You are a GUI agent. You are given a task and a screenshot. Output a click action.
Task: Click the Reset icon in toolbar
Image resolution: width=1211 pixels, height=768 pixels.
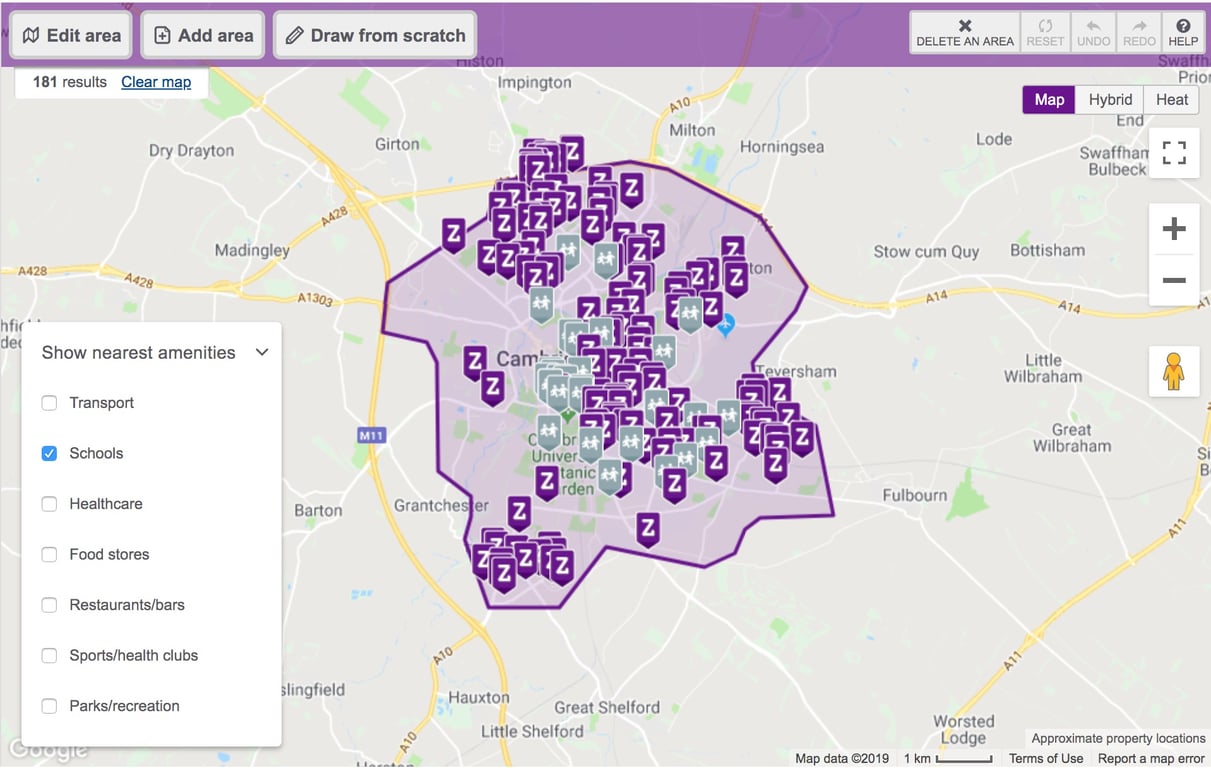coord(1046,26)
